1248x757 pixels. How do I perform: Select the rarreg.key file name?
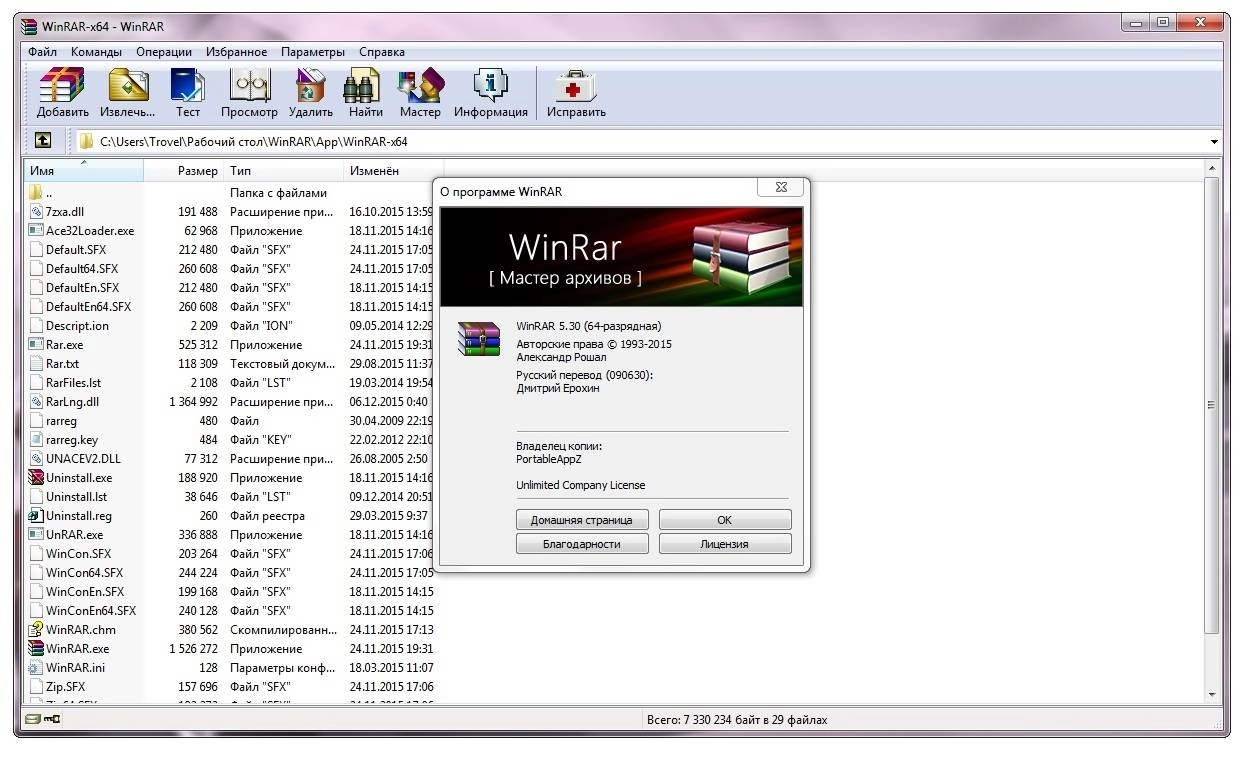(x=72, y=440)
